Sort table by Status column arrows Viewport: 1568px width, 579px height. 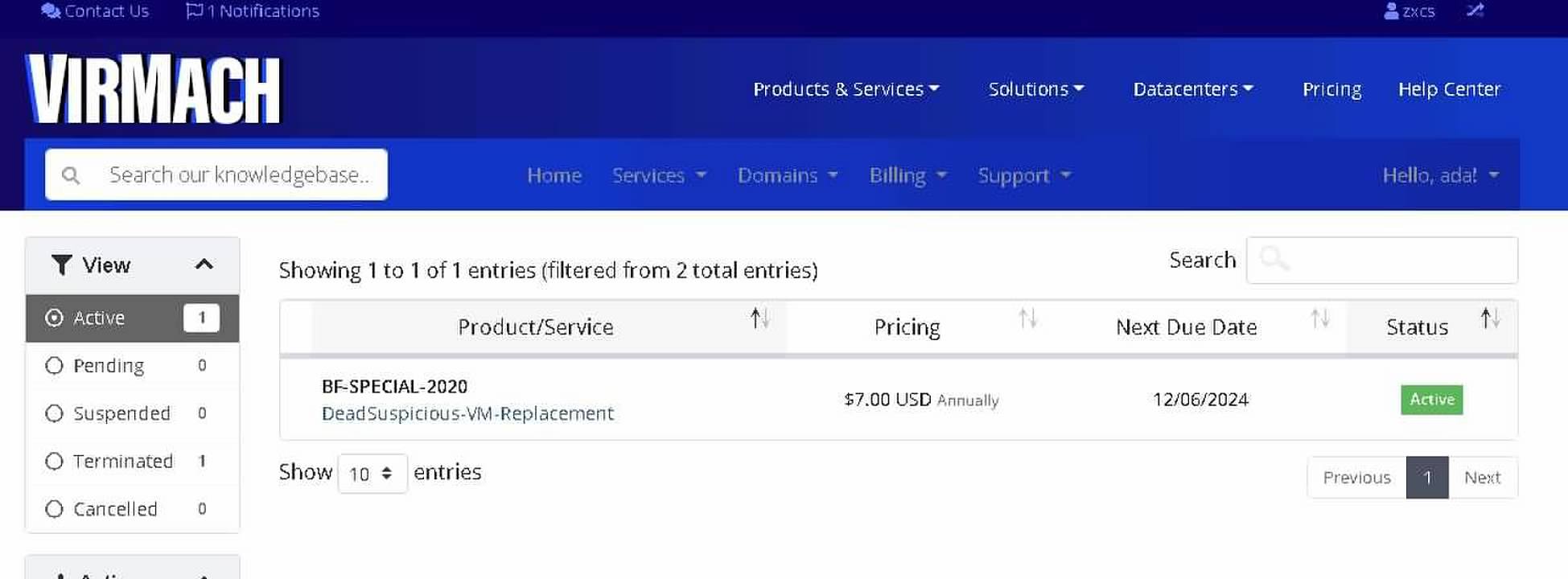click(x=1490, y=319)
